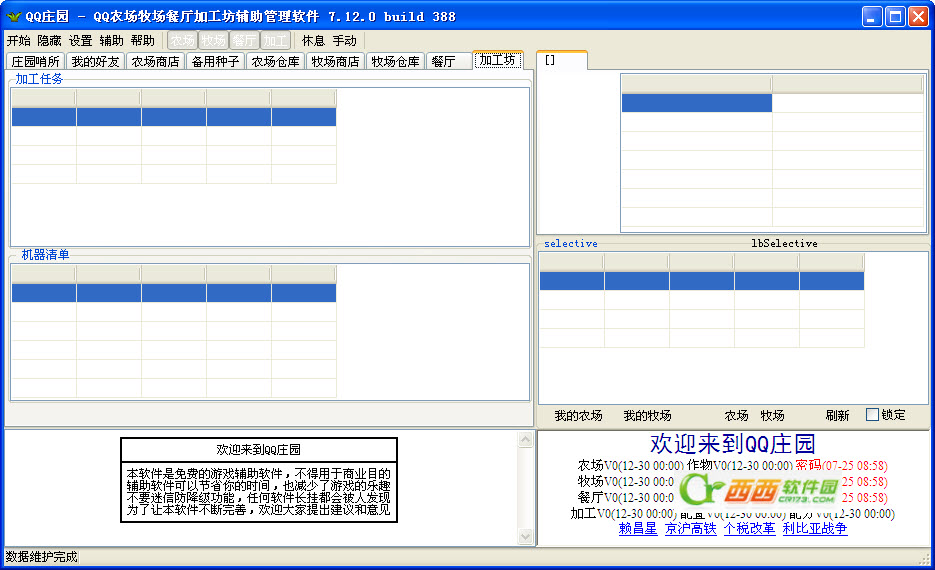935x570 pixels.
Task: Close the QQ庄园 window
Action: 918,16
